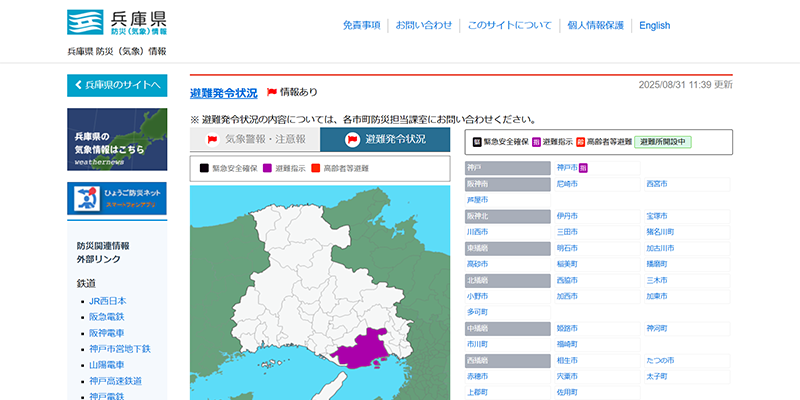Screen dimensions: 800x400
Task: Click the 避難発令状況 heading link
Action: (223, 93)
